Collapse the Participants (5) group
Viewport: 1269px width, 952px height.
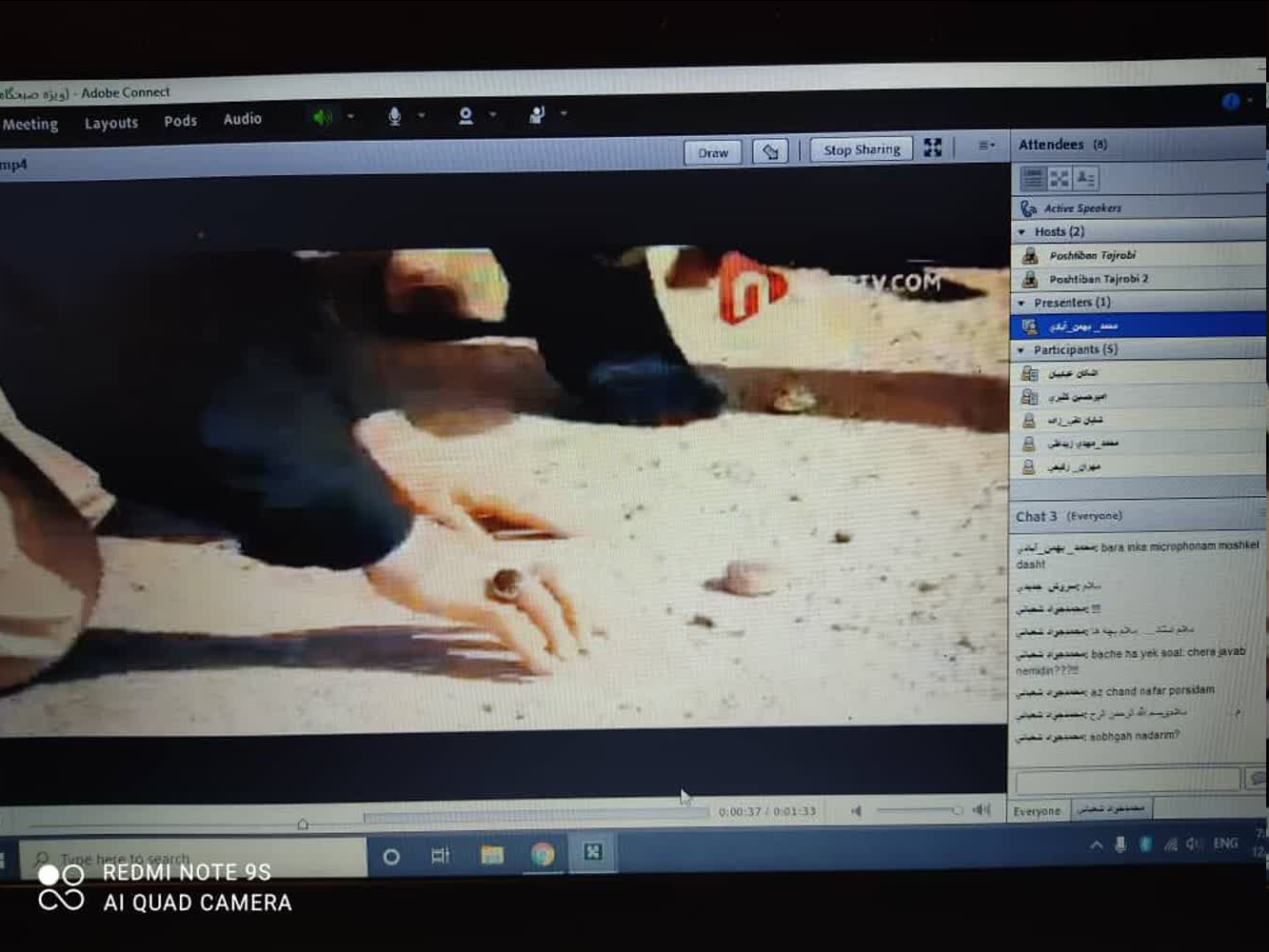pos(1022,350)
